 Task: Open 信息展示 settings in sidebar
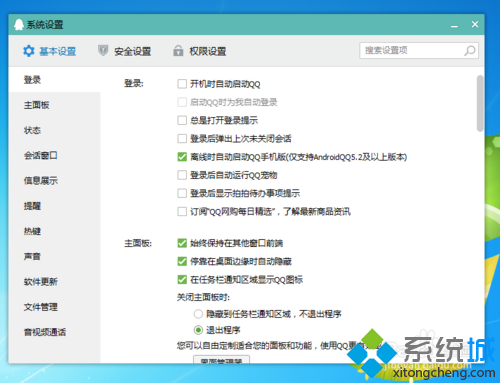click(x=55, y=181)
